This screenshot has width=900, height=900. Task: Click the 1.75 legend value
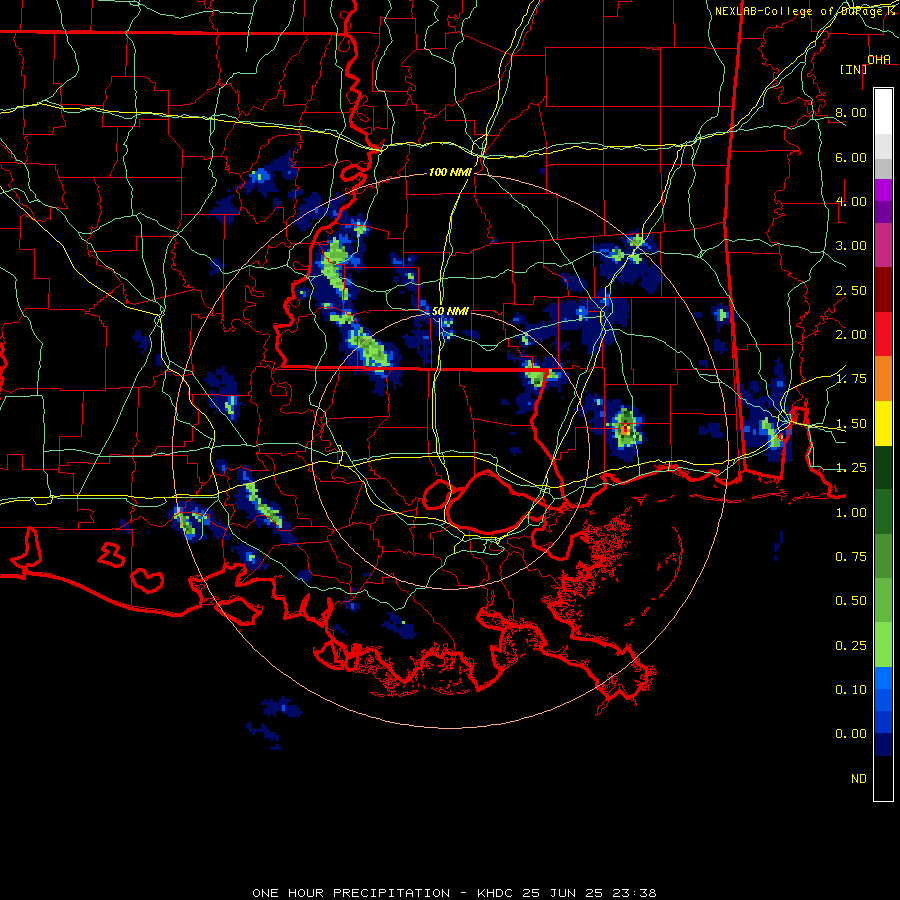pyautogui.click(x=851, y=379)
